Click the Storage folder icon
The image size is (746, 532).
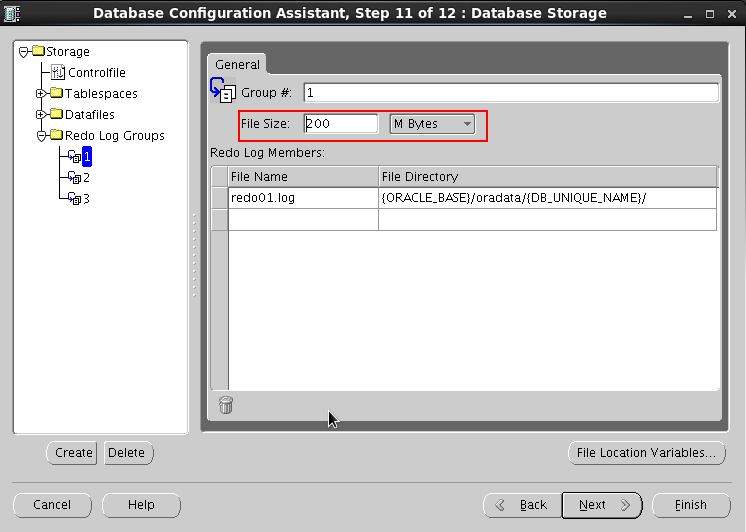pyautogui.click(x=38, y=52)
